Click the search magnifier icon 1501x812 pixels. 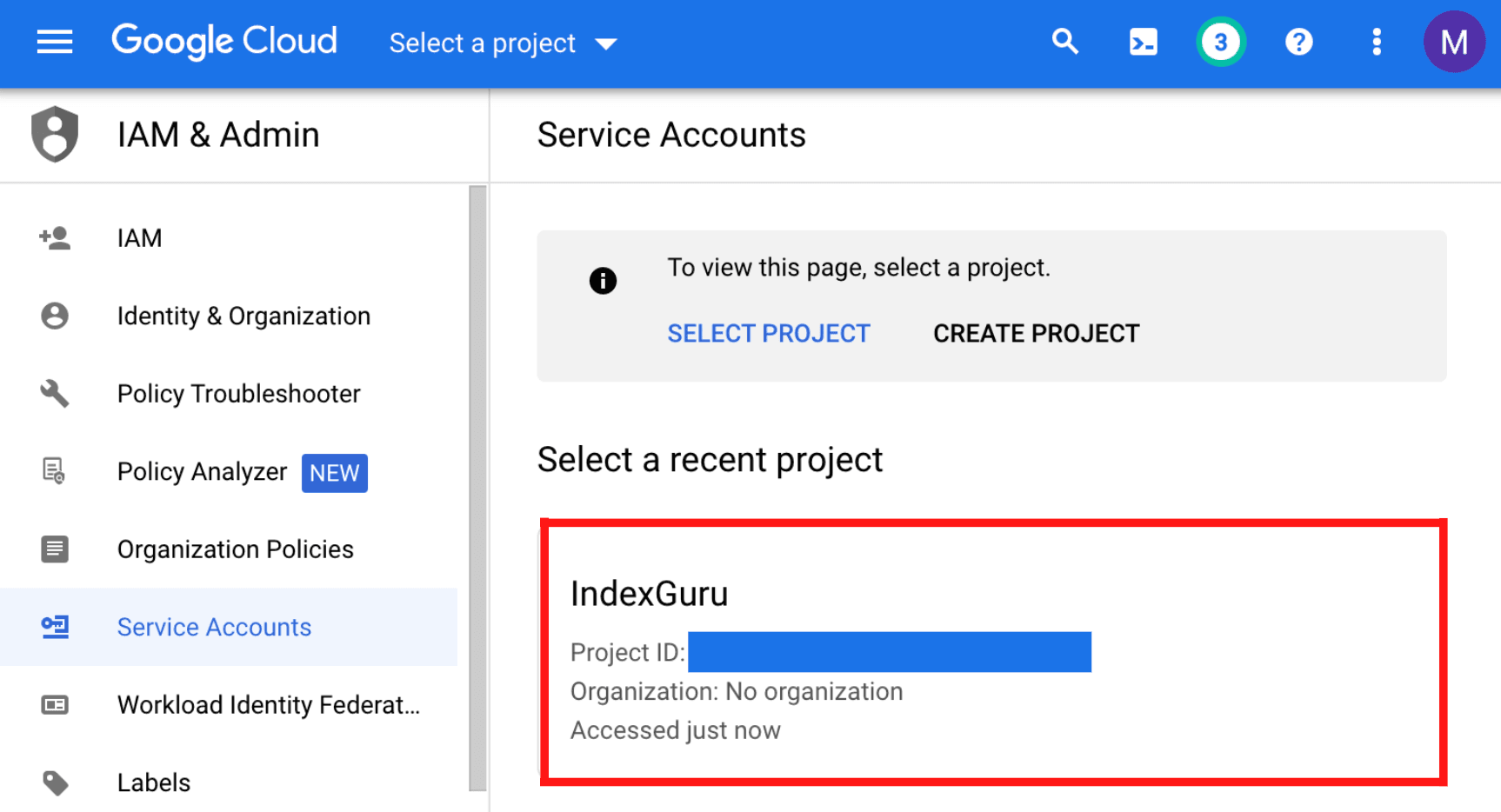(x=1064, y=42)
